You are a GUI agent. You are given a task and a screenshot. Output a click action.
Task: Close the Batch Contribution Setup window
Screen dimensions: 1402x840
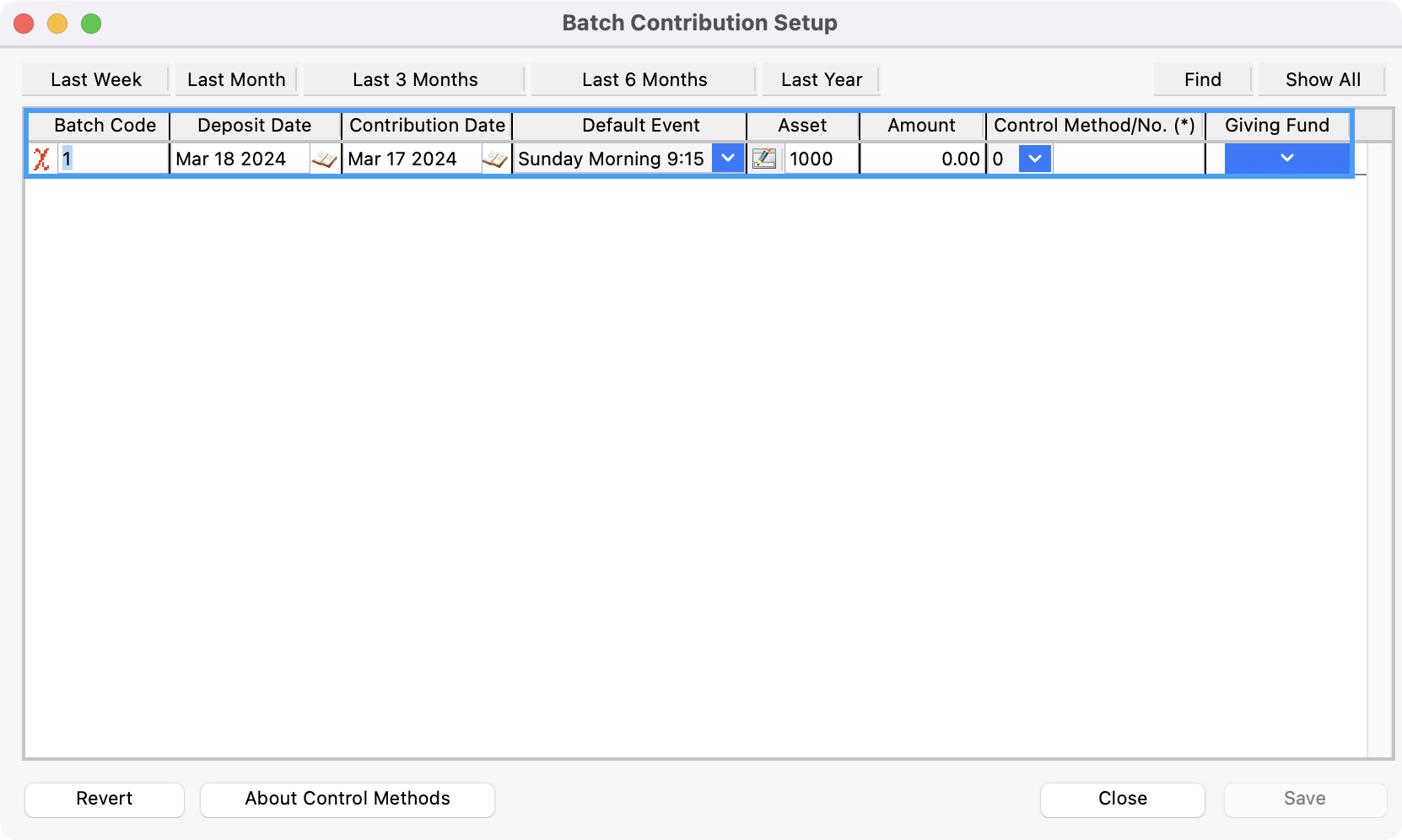[x=1123, y=800]
